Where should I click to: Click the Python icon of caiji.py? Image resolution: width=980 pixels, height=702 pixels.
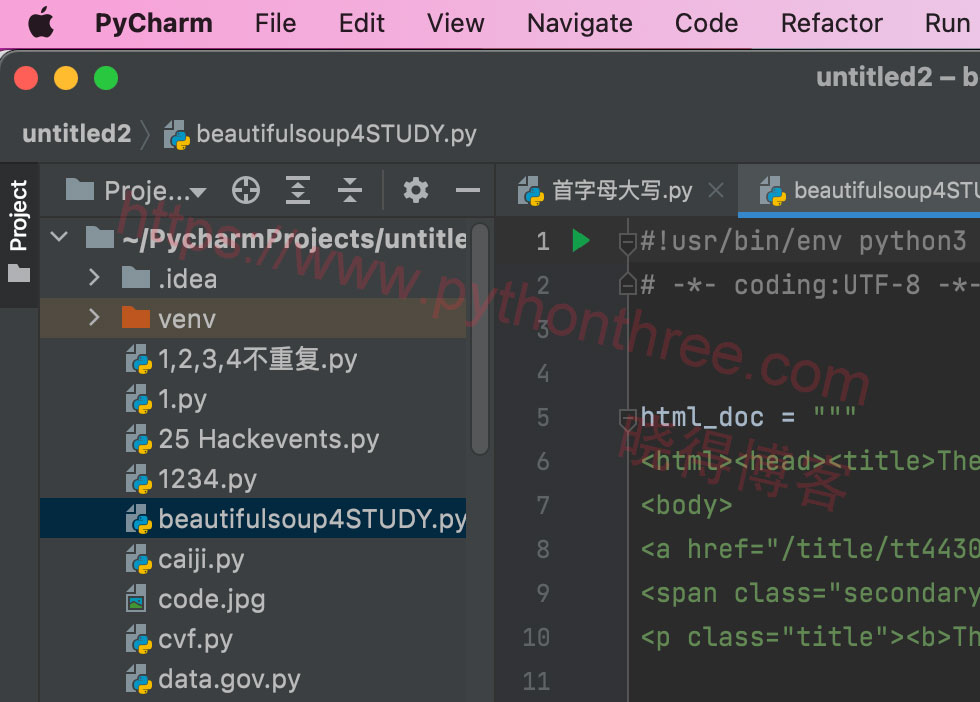coord(138,559)
